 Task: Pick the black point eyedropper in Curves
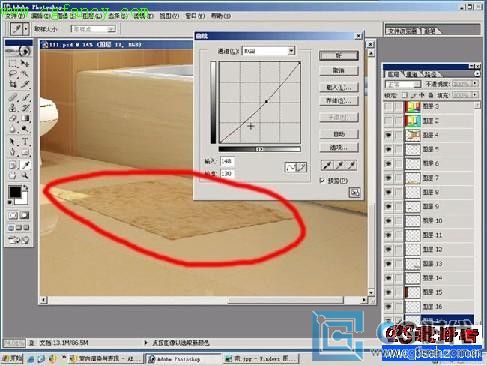tap(327, 165)
